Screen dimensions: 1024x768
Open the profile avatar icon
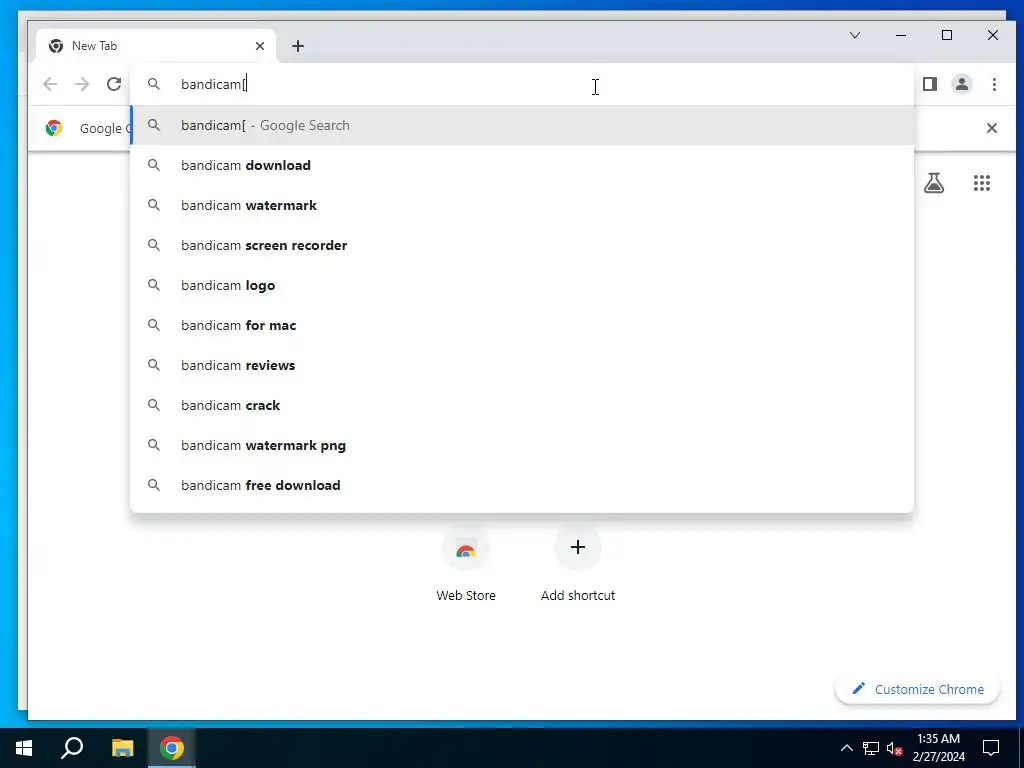961,84
